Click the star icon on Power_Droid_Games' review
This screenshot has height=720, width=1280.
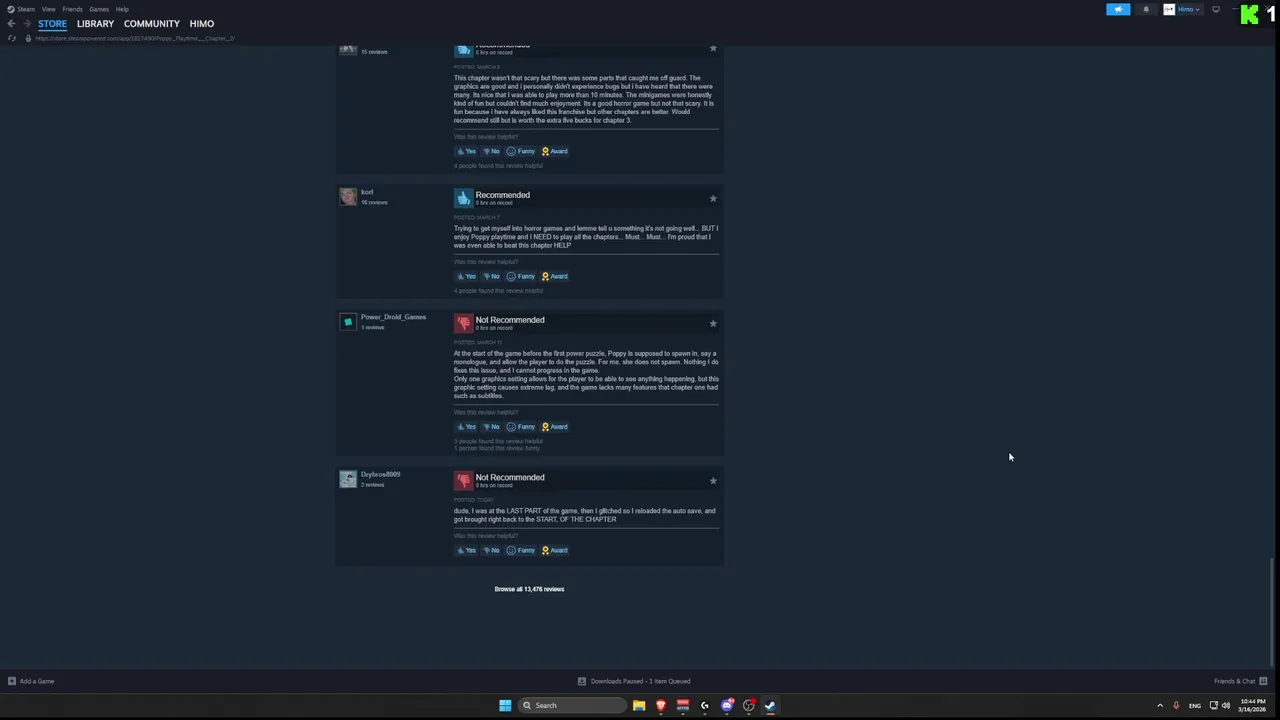tap(713, 323)
